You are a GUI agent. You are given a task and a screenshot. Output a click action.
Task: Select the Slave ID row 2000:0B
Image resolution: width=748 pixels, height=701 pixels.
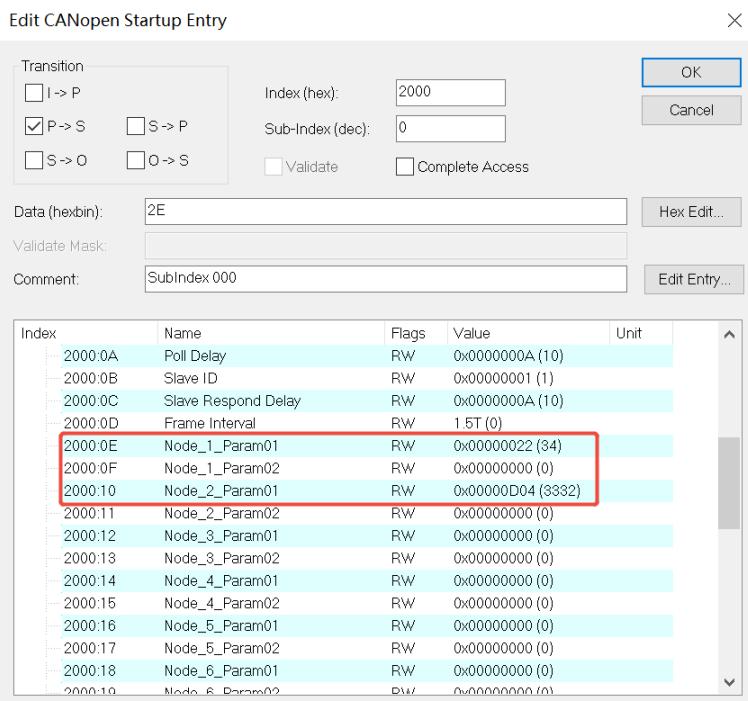(366, 378)
